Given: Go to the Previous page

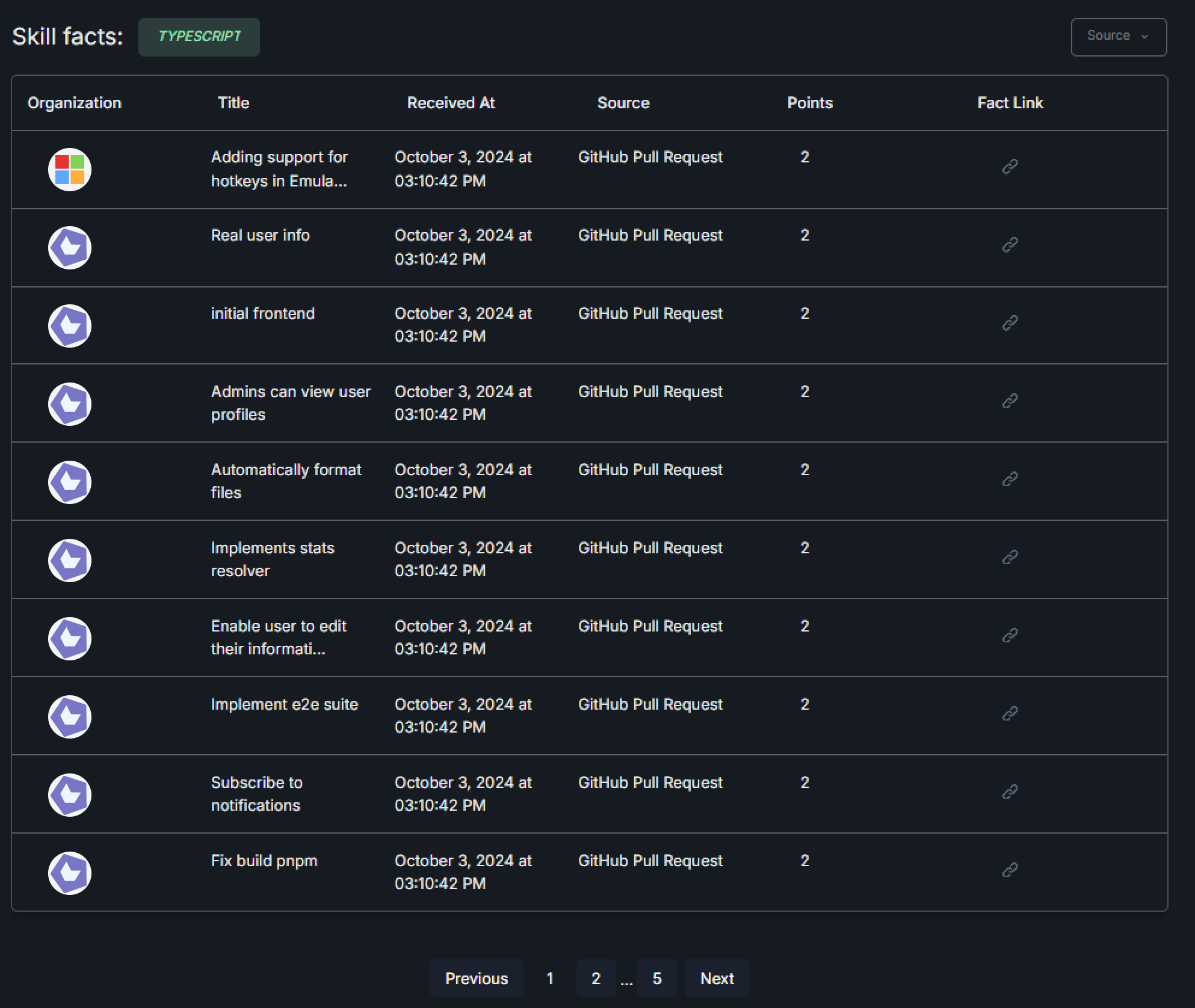Looking at the screenshot, I should [476, 979].
